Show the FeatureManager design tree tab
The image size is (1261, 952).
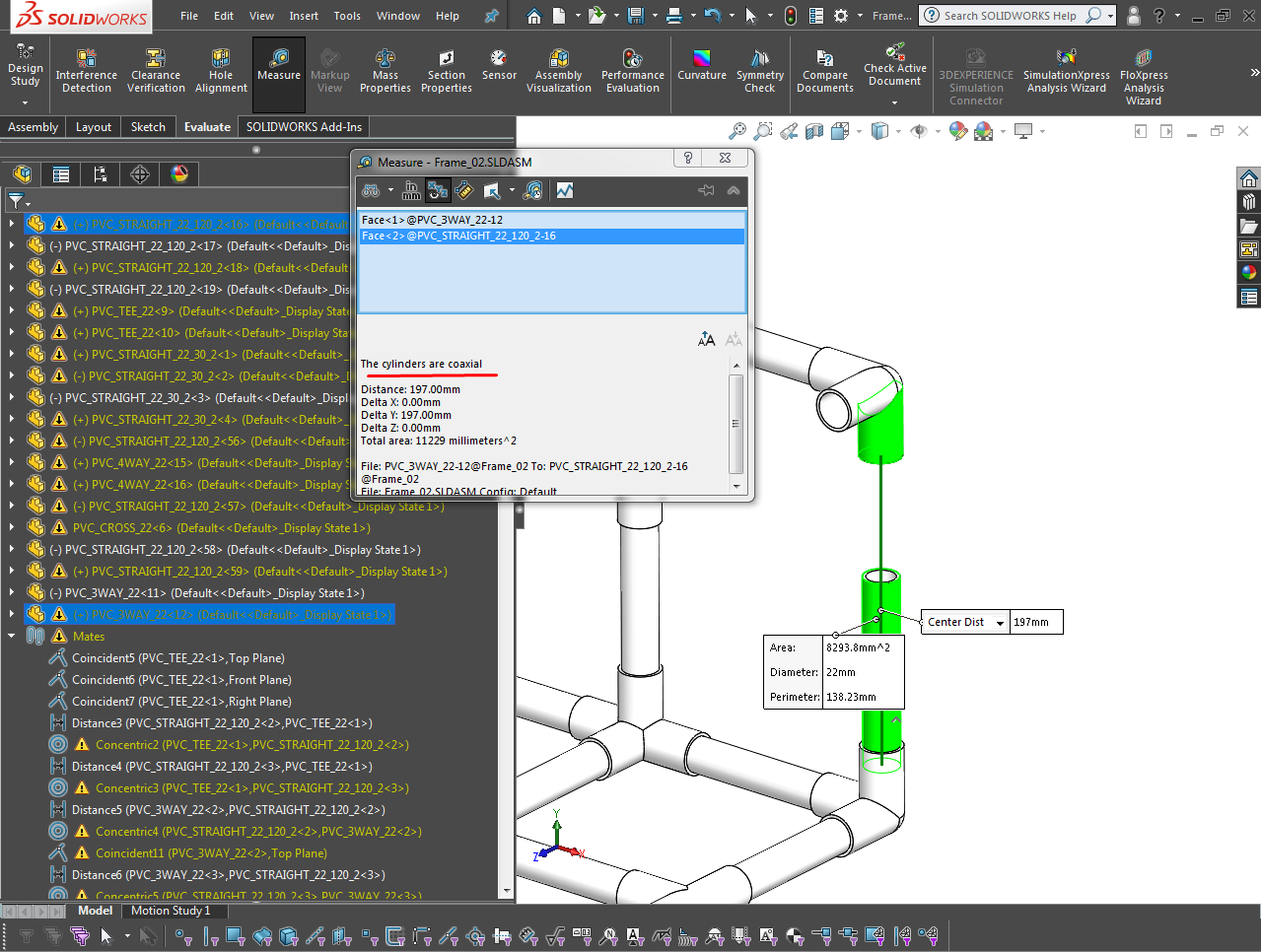(23, 174)
